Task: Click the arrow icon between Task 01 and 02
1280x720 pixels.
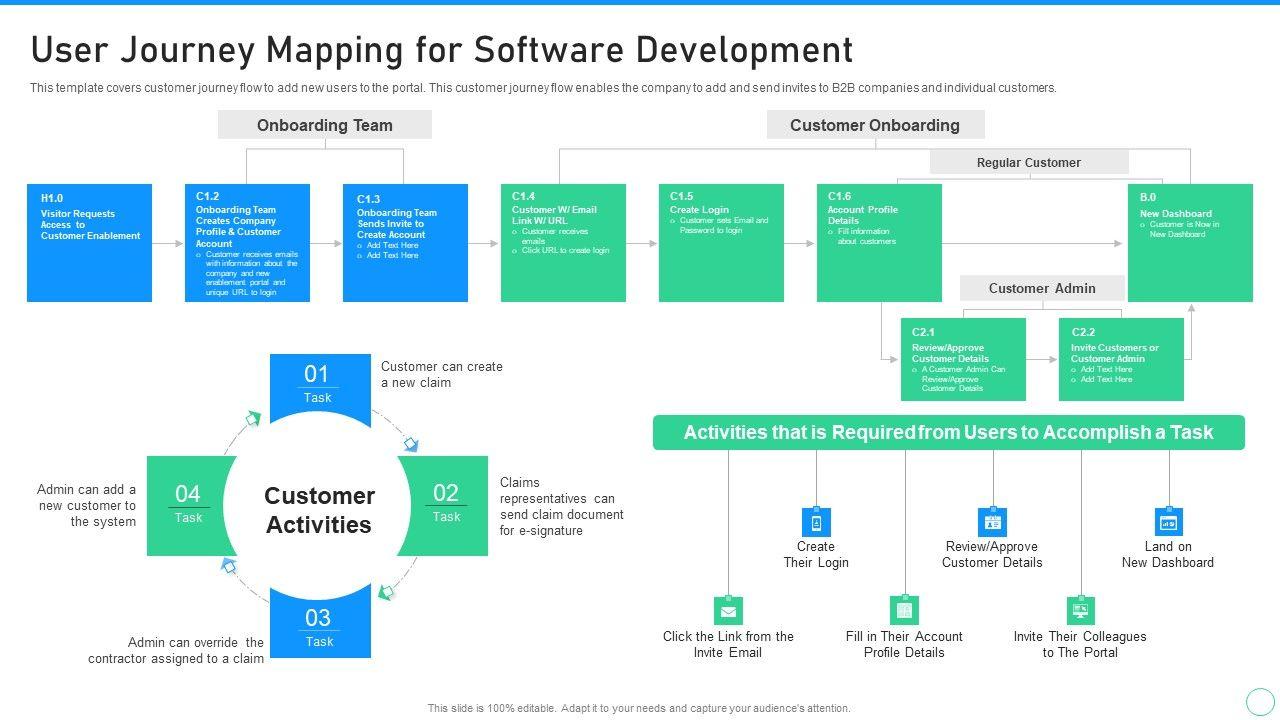Action: click(409, 443)
